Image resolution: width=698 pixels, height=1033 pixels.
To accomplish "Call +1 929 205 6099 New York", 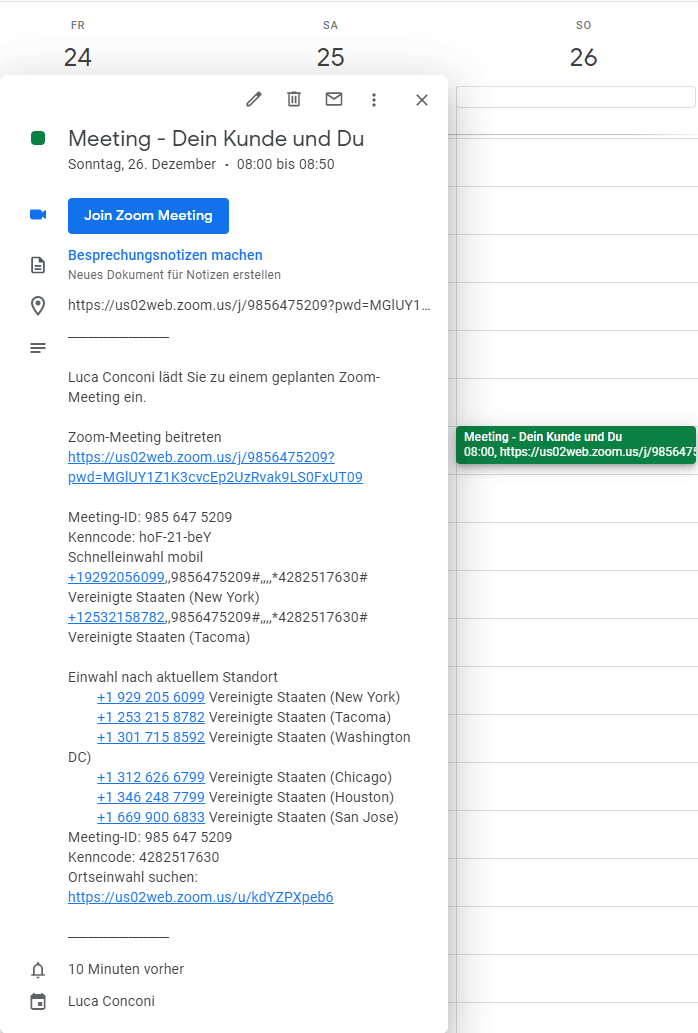I will point(151,697).
